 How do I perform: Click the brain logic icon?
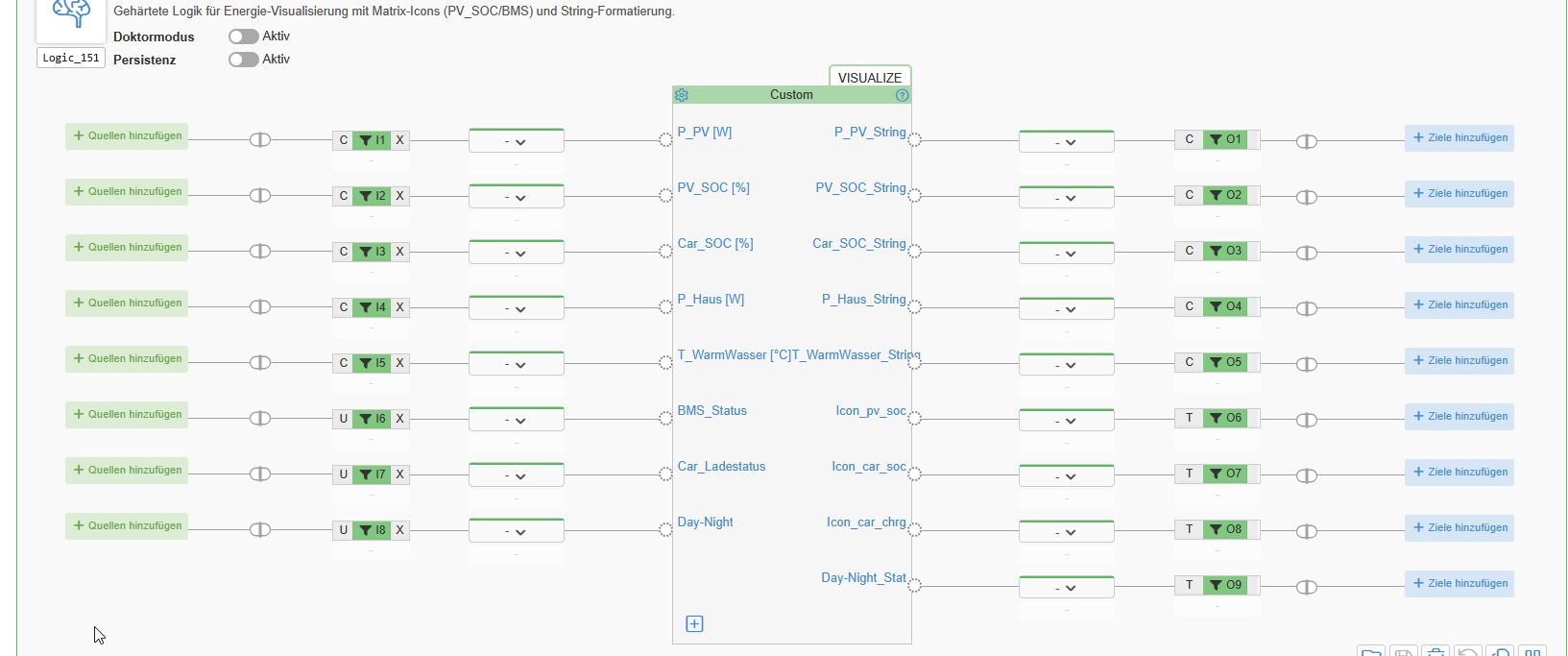(70, 13)
